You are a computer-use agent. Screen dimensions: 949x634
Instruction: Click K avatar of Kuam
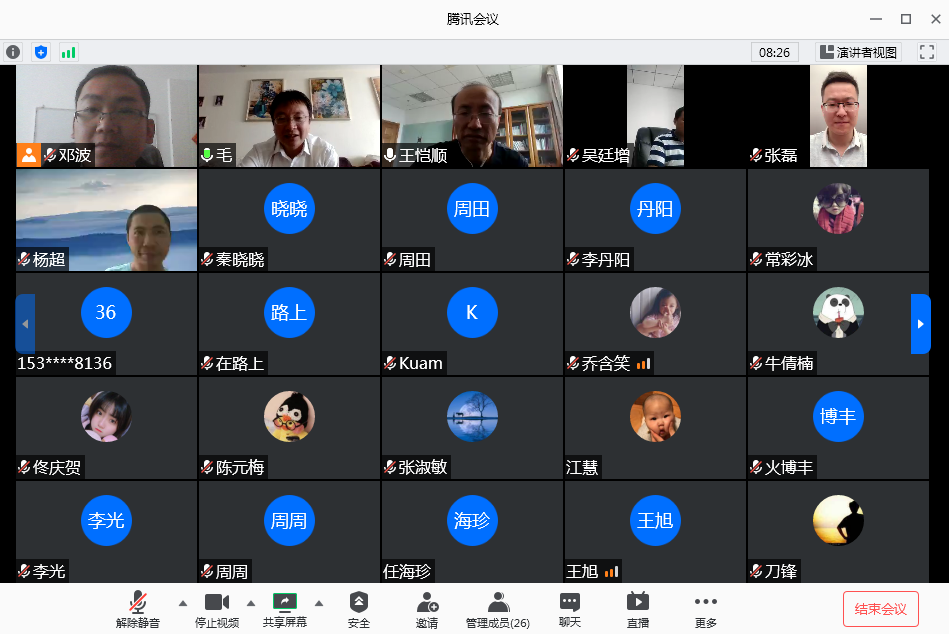point(472,312)
